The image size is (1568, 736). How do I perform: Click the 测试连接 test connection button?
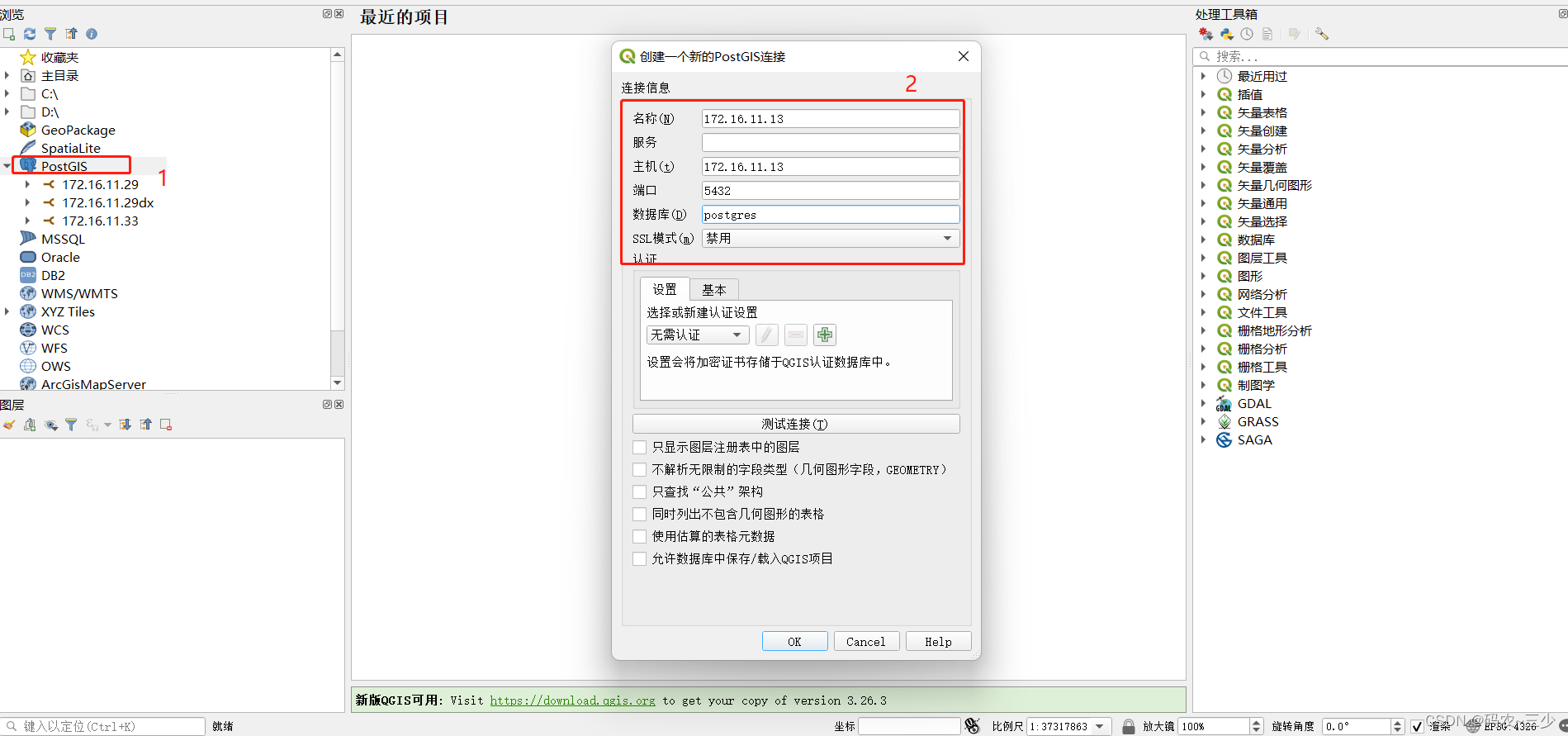pyautogui.click(x=796, y=424)
